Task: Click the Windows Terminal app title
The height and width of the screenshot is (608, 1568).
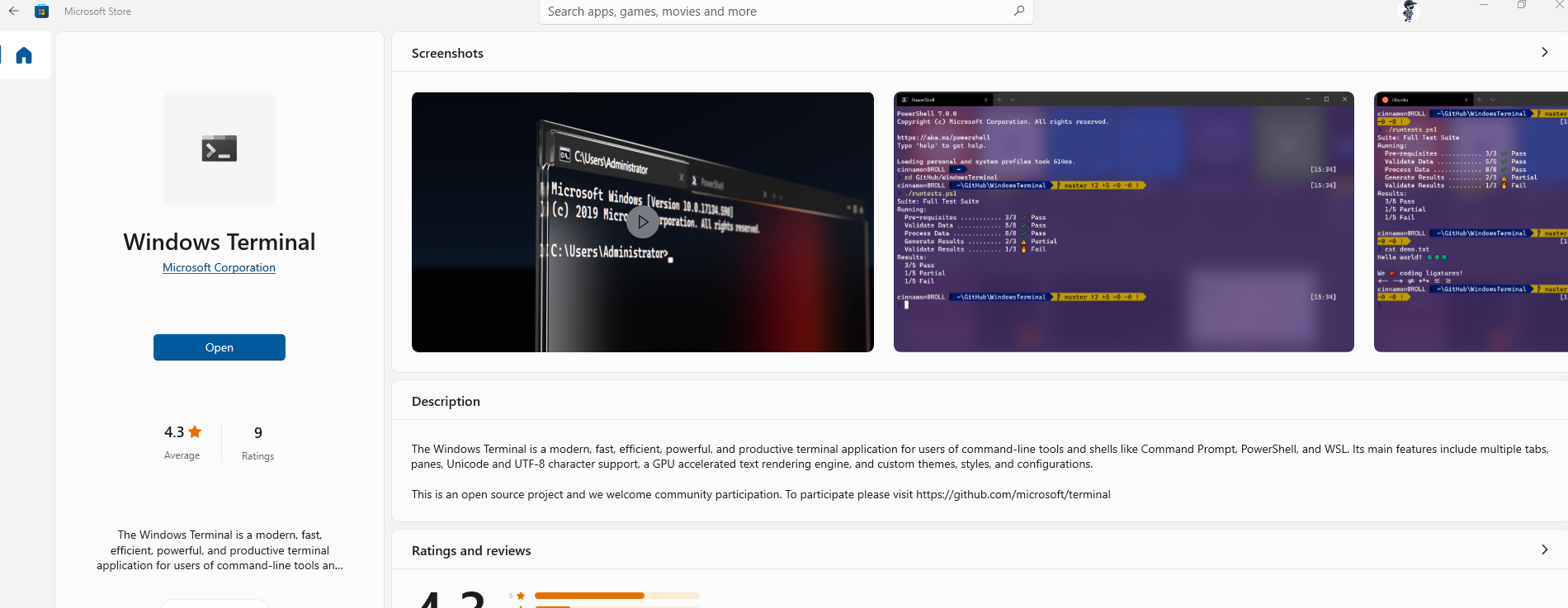Action: (220, 242)
